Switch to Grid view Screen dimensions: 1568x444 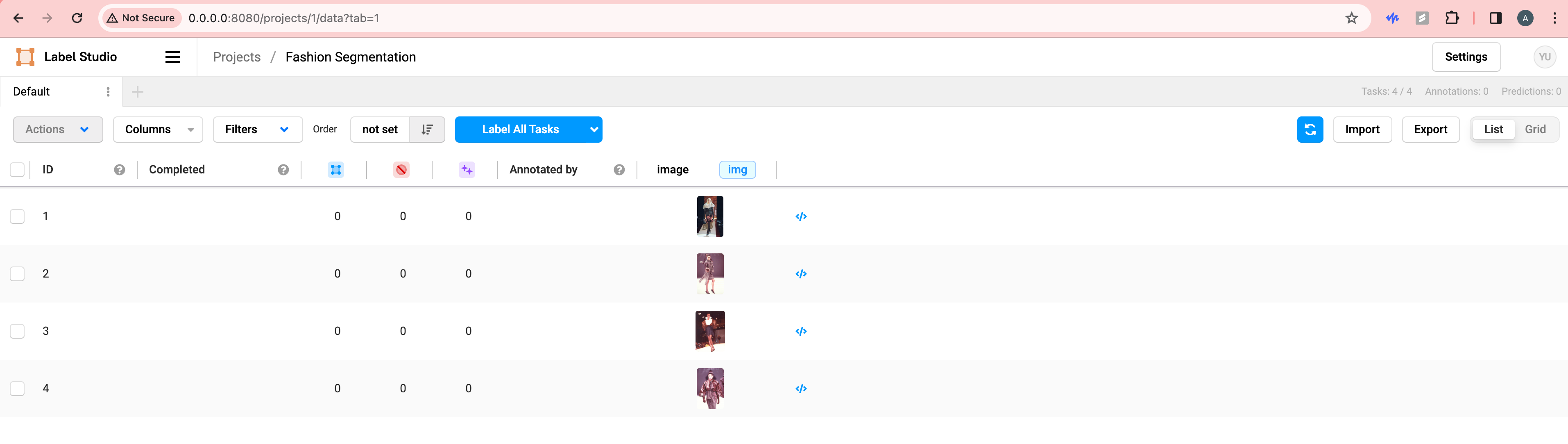[x=1534, y=129]
